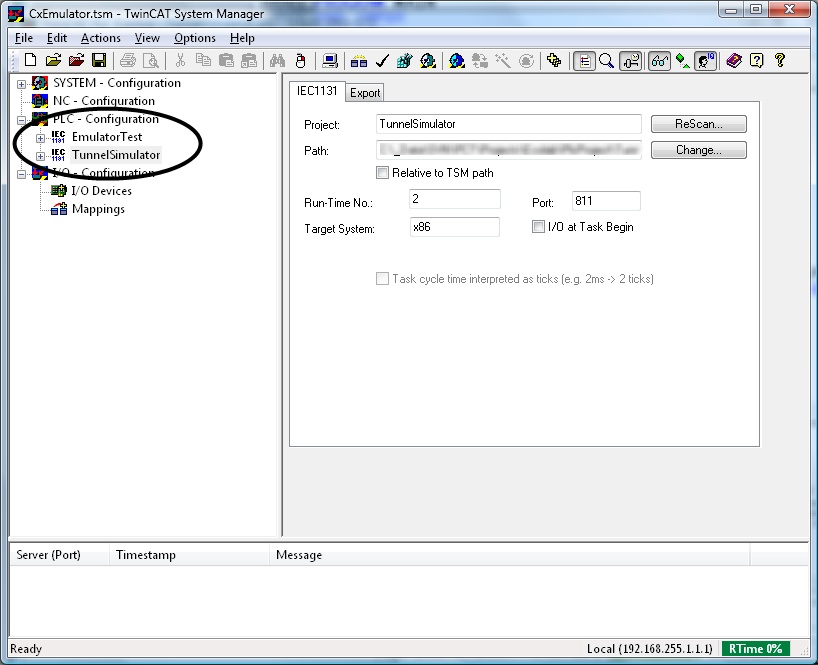818x665 pixels.
Task: Click the boxed question mark icon
Action: pyautogui.click(x=756, y=61)
